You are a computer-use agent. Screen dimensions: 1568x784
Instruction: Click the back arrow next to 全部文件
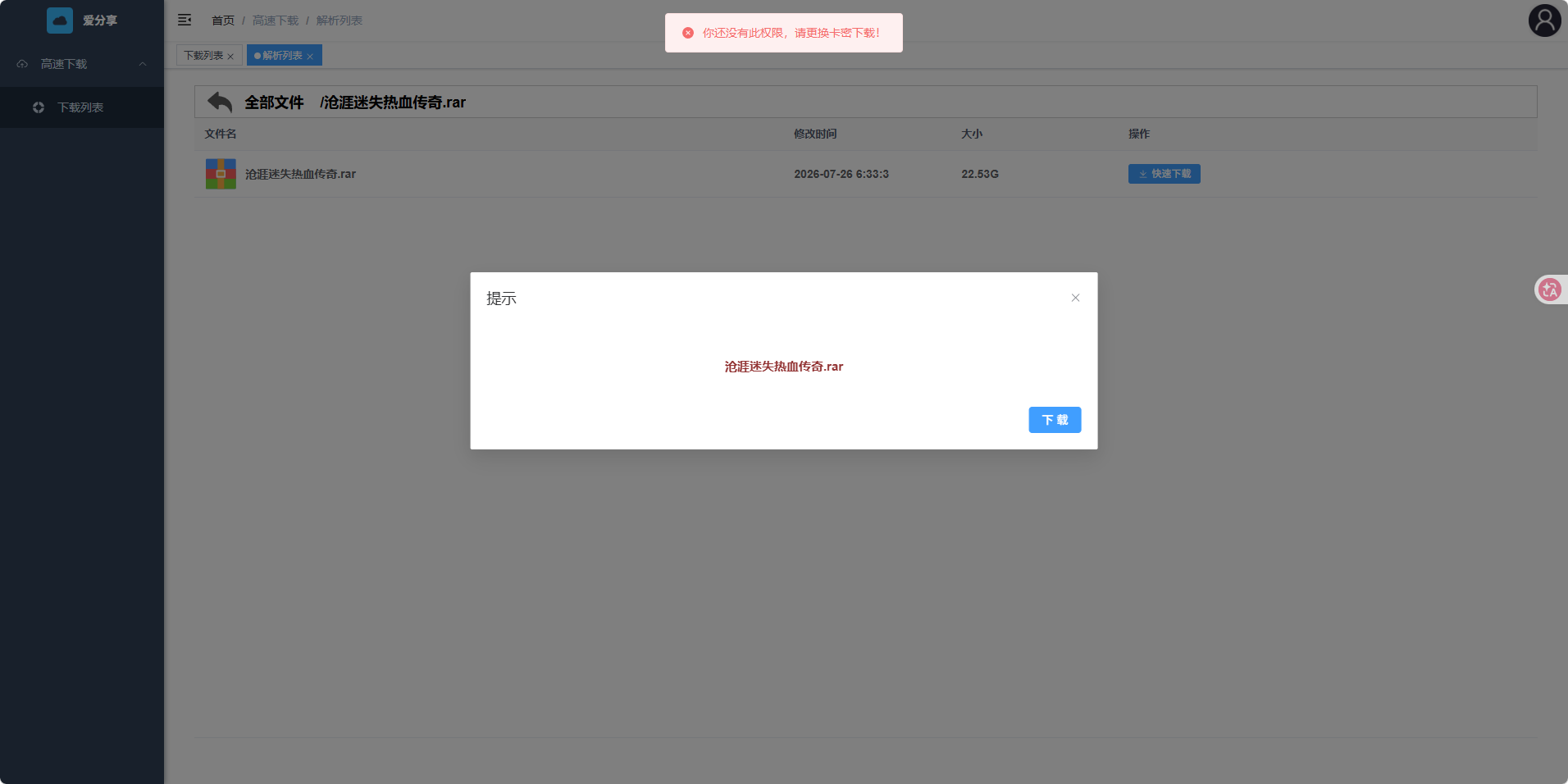[220, 102]
